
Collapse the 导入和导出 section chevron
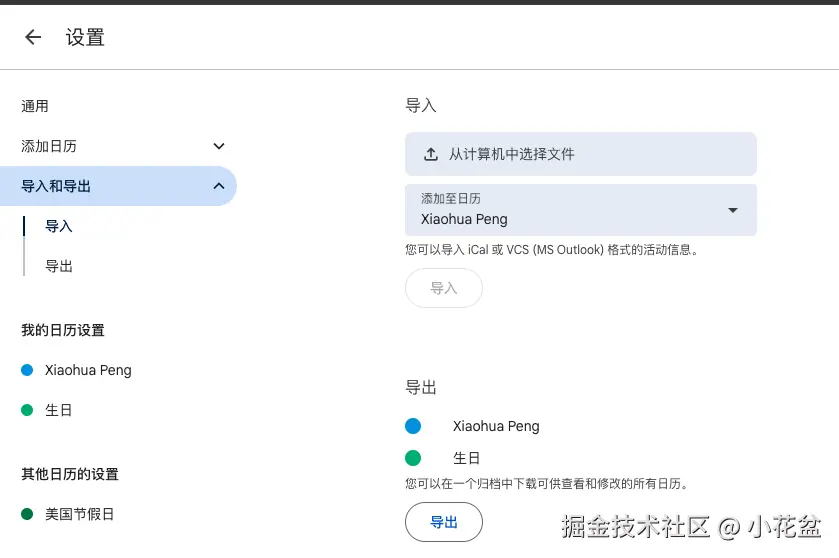[219, 186]
